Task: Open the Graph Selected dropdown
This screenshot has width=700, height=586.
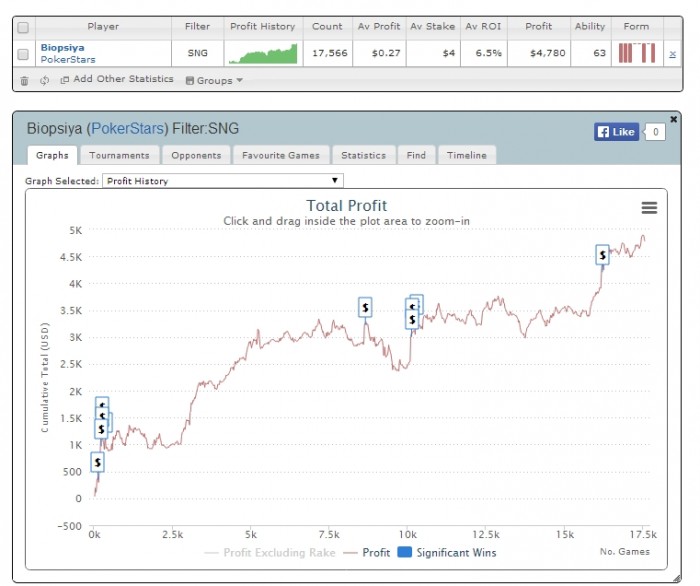Action: 223,181
